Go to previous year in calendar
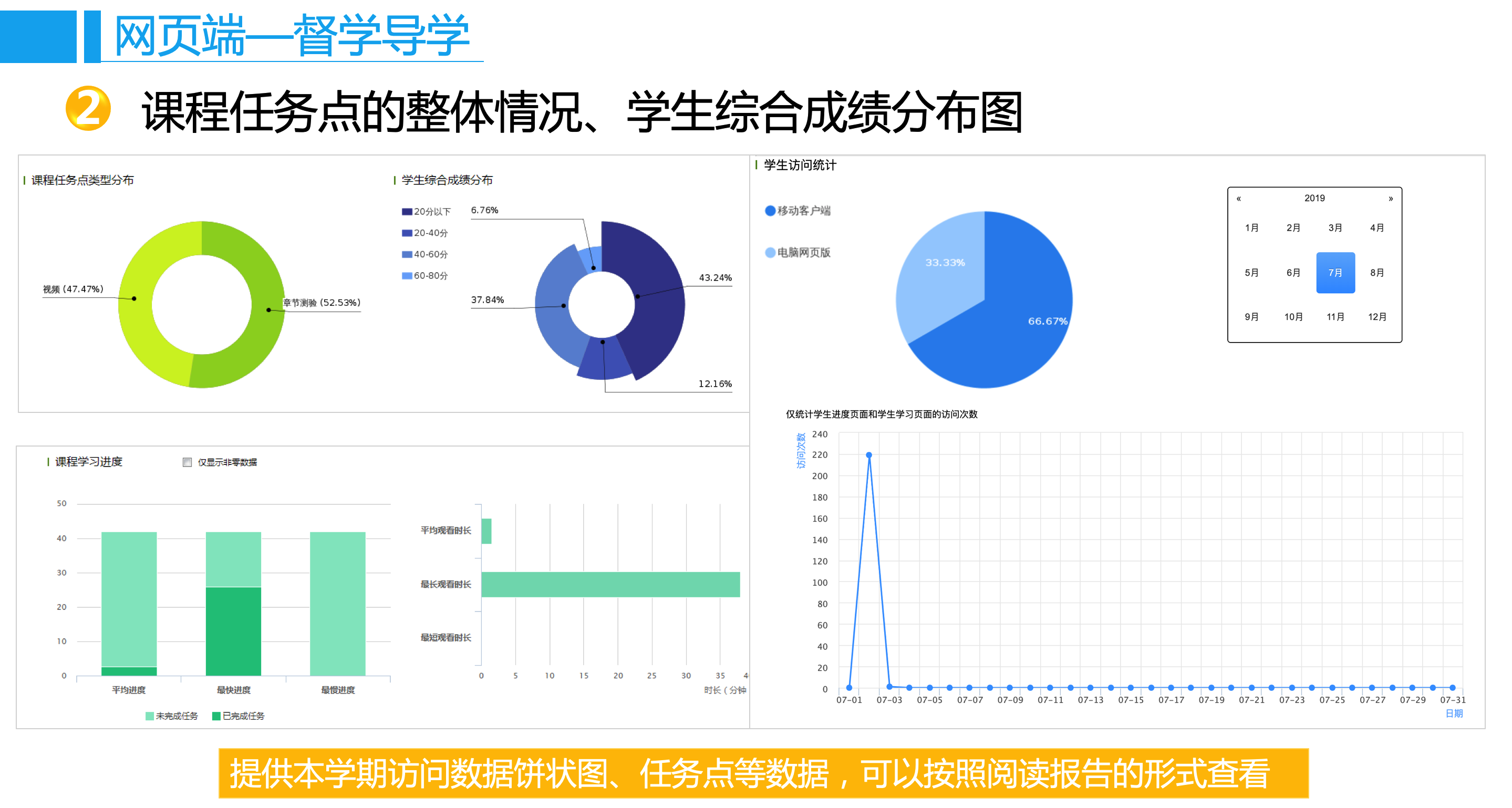Screen dimensions: 1512x808 1238,199
